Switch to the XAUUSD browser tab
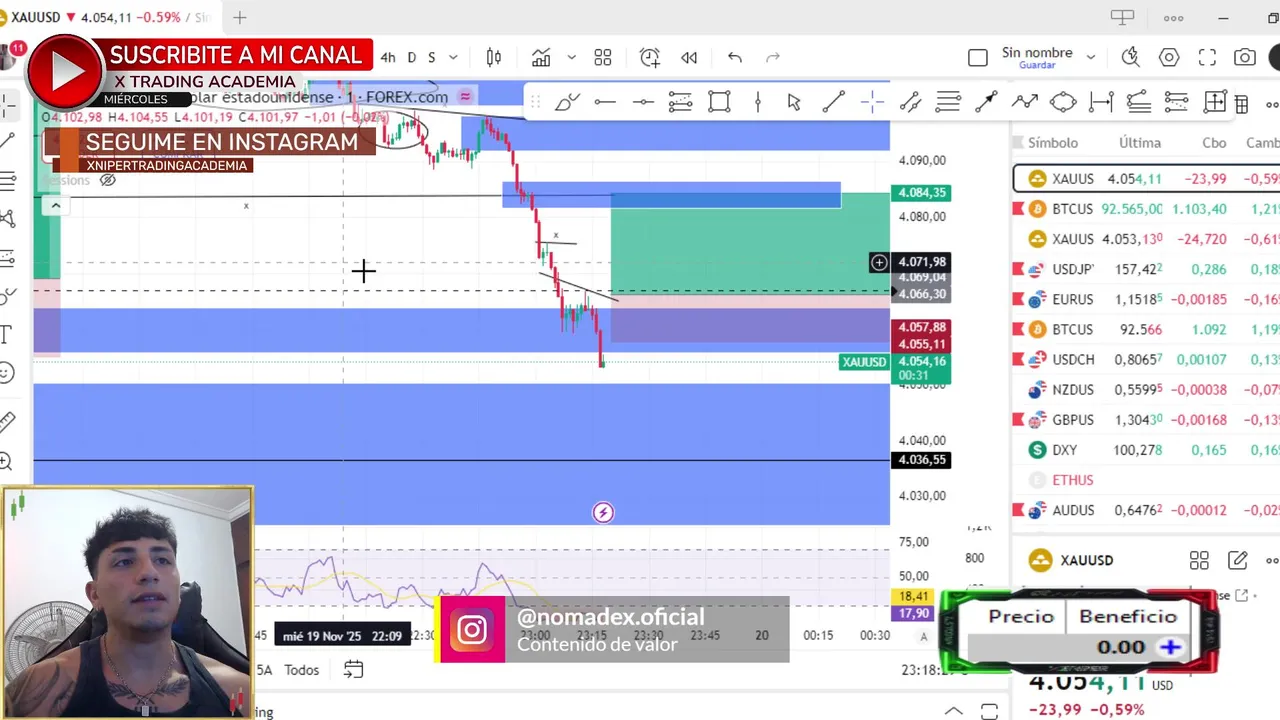The width and height of the screenshot is (1280, 720). pyautogui.click(x=109, y=17)
